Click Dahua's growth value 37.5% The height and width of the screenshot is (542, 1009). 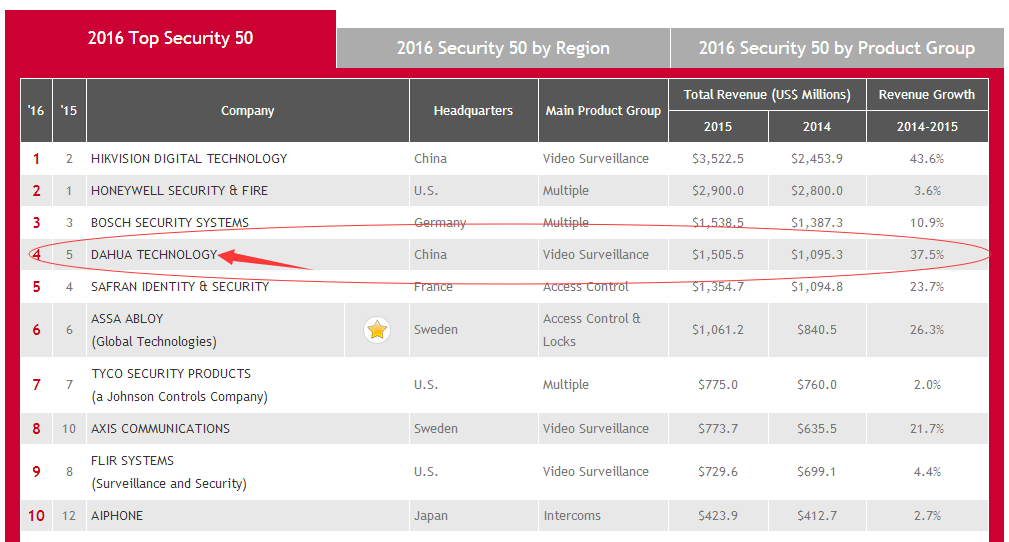coord(927,255)
